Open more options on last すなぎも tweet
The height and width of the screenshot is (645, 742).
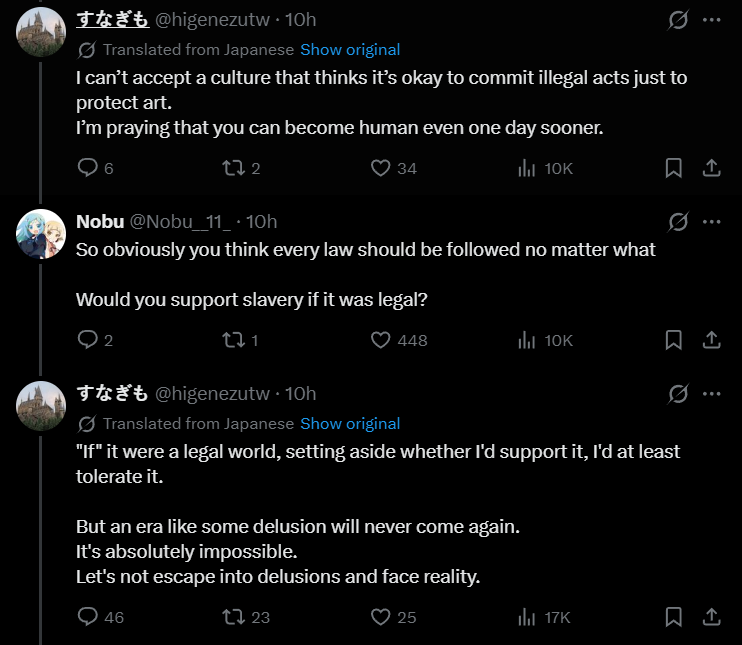click(712, 394)
